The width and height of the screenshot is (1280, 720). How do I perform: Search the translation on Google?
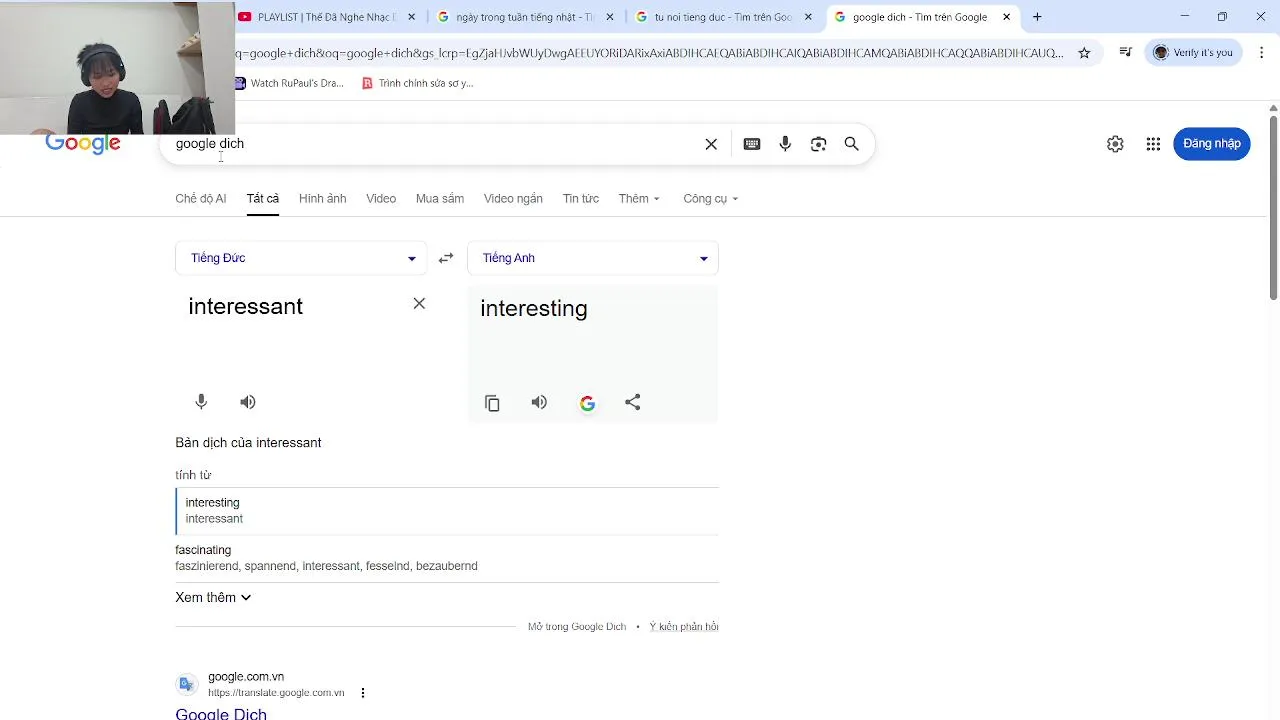tap(587, 403)
